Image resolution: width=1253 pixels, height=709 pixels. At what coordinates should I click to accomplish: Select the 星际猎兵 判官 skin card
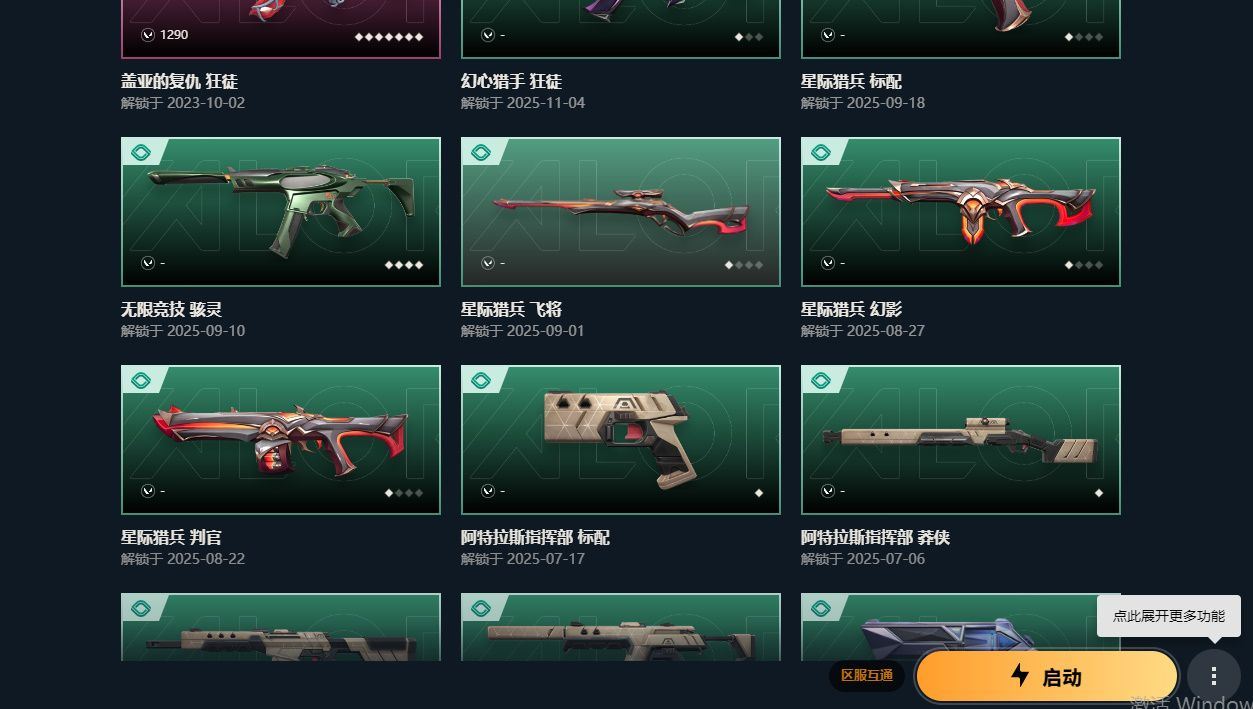(x=281, y=440)
